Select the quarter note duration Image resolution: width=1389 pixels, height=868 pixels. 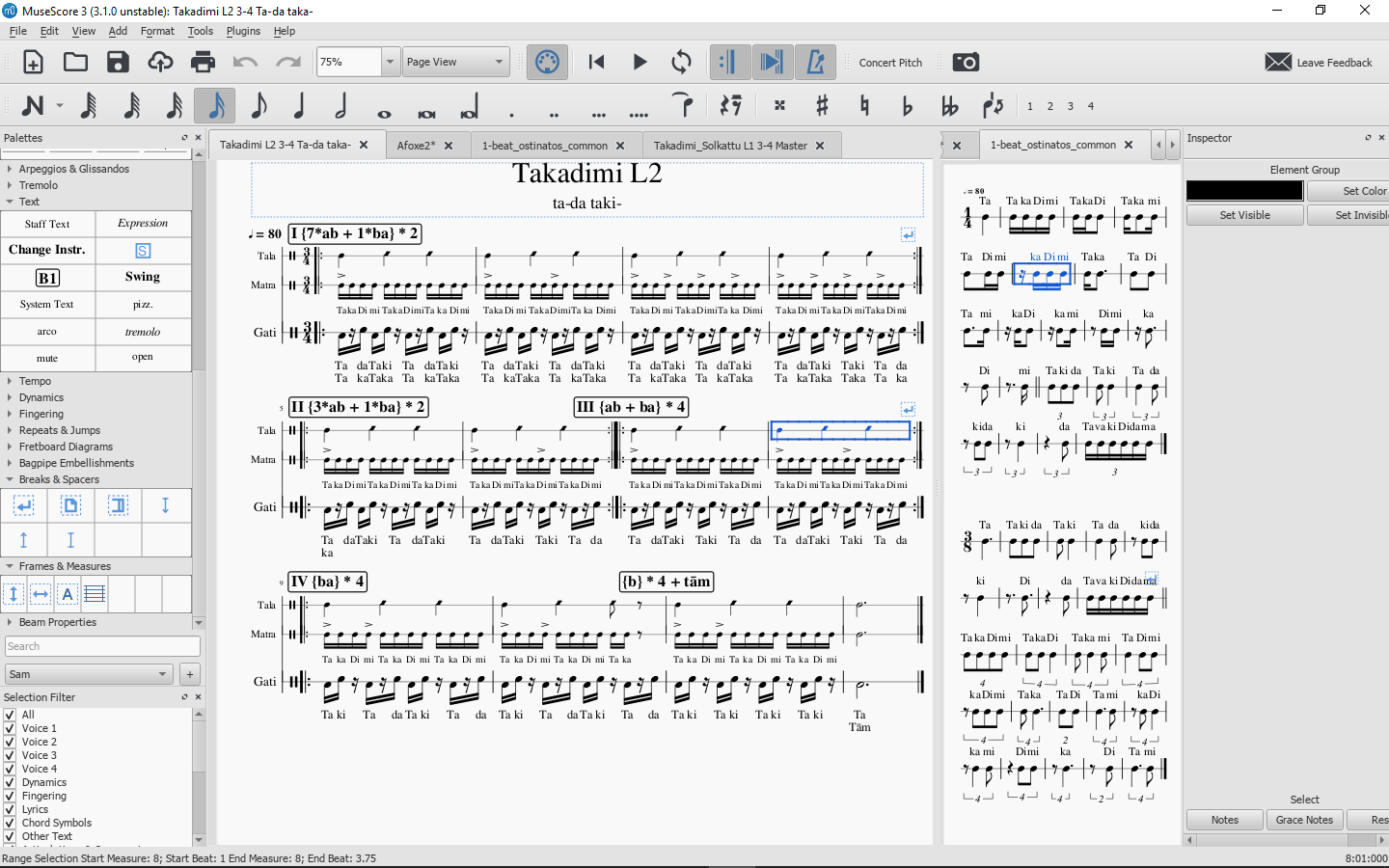point(299,105)
